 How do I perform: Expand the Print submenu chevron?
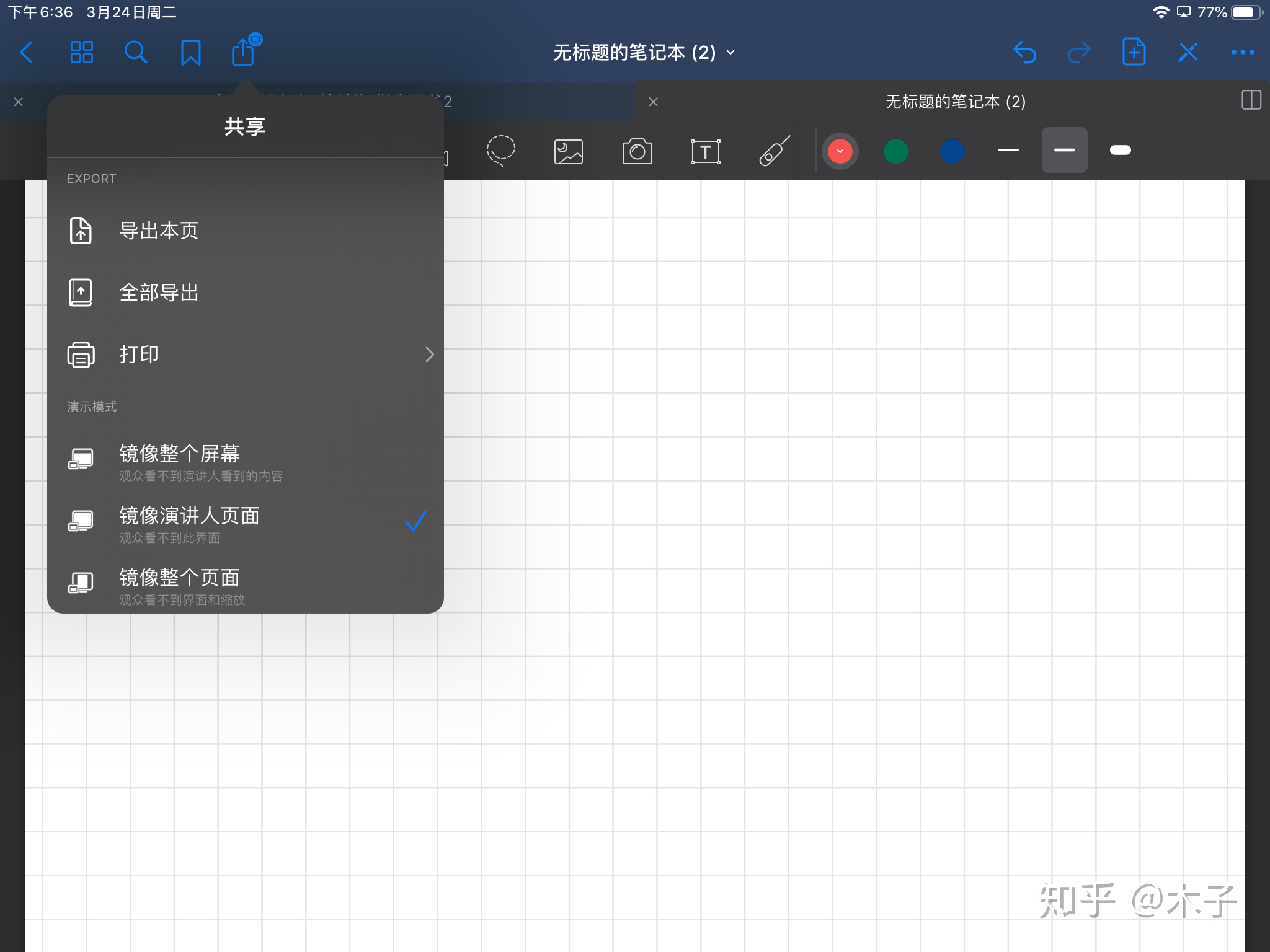429,355
